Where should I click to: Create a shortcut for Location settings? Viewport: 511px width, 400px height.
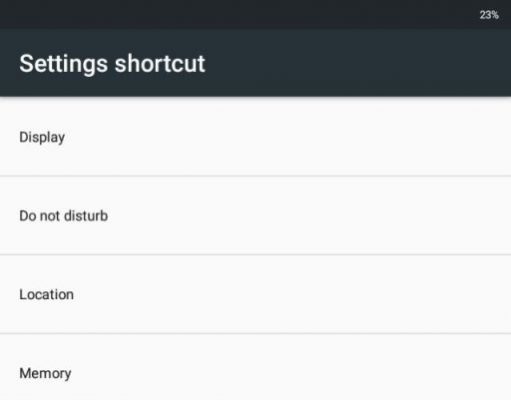tap(255, 294)
